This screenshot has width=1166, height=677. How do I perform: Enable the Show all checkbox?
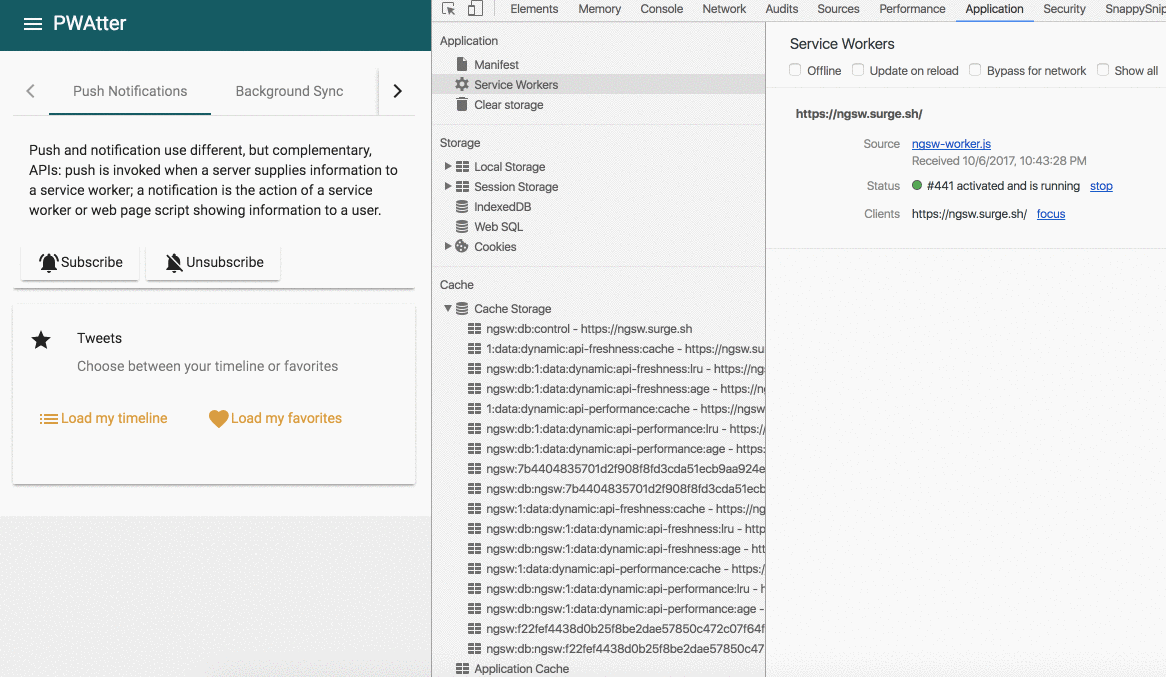[x=1103, y=70]
